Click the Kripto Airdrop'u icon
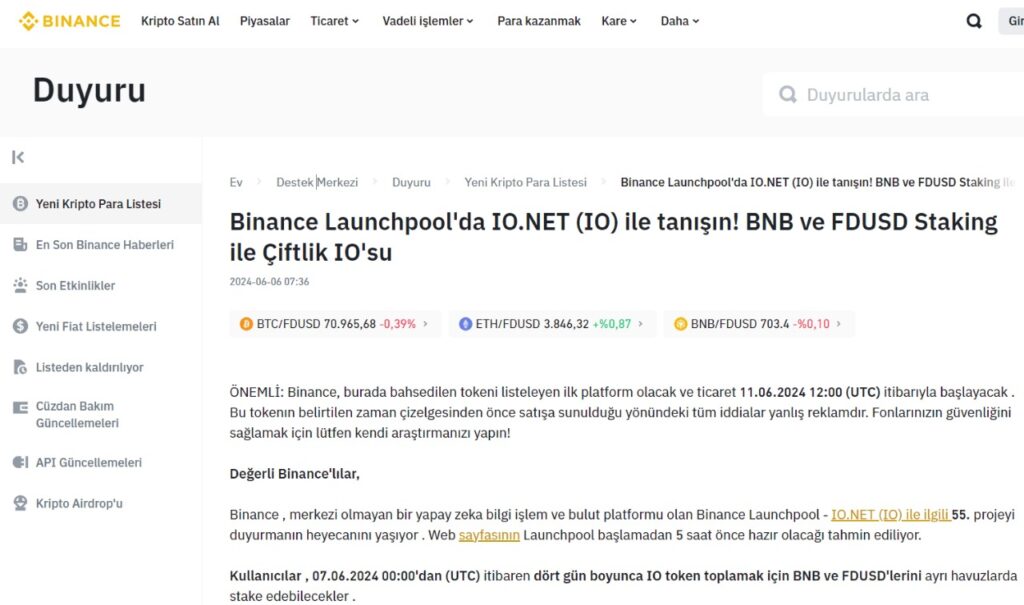This screenshot has height=605, width=1024. (20, 503)
